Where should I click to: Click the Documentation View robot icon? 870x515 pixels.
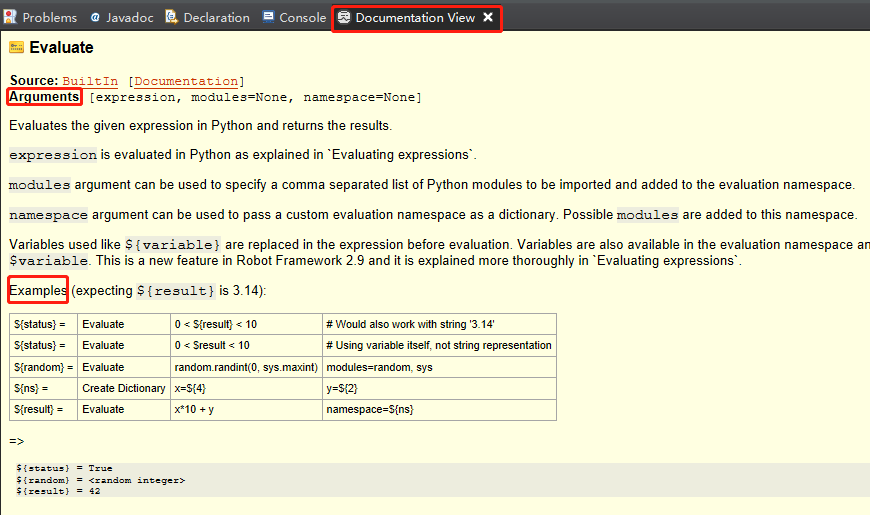point(344,17)
